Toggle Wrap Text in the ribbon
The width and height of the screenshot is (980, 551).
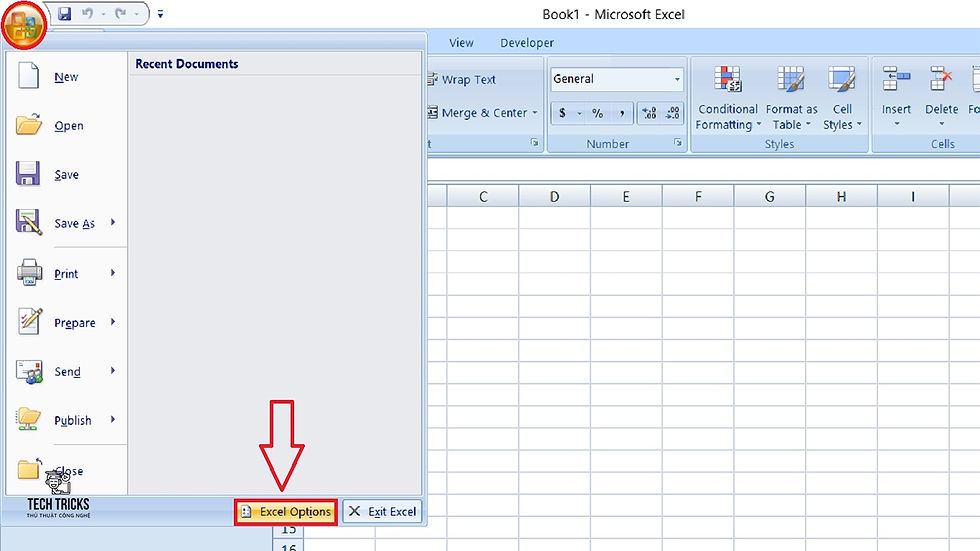[462, 79]
